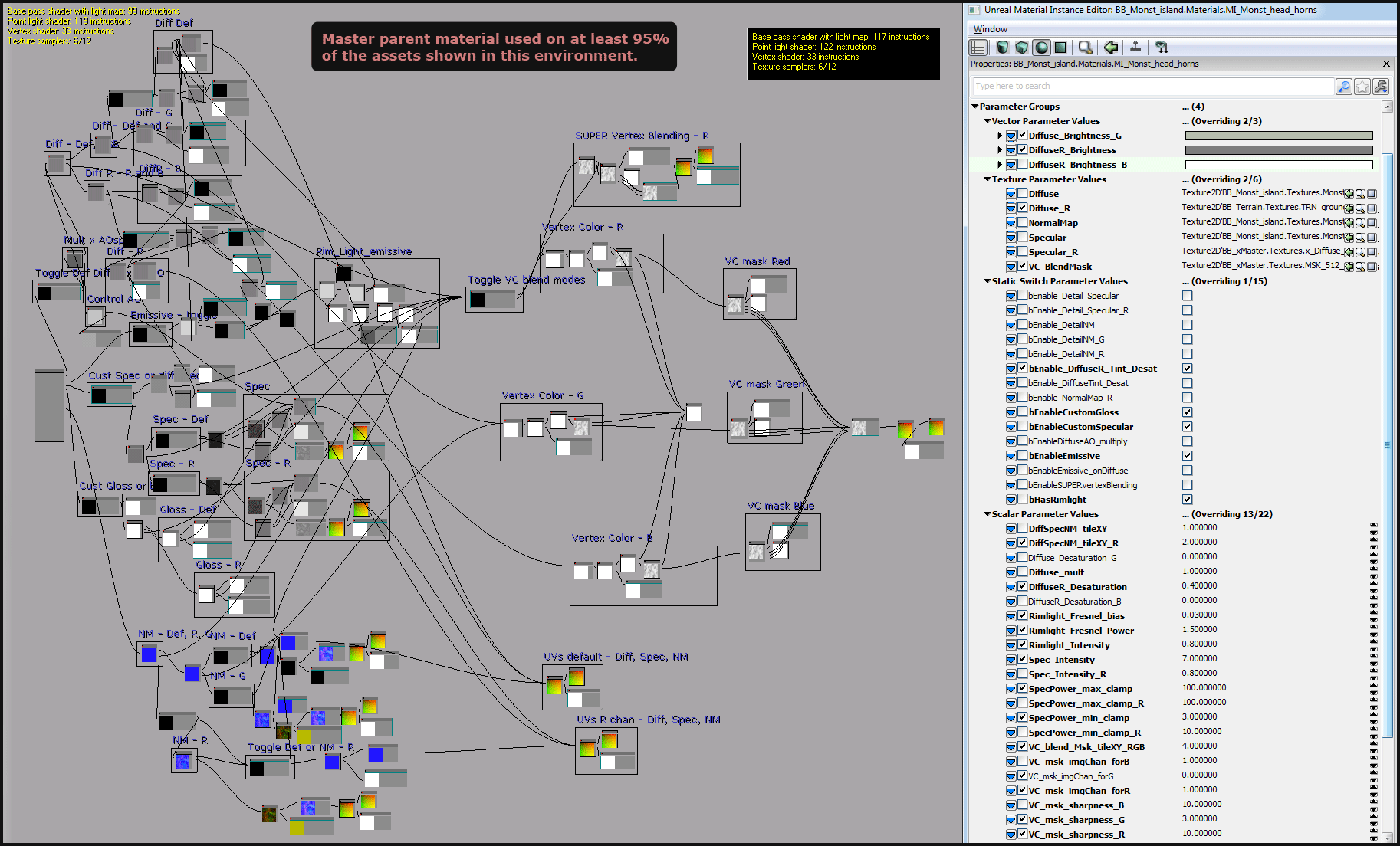Click the DiffuseR_Brightness_B white color bar
This screenshot has width=1400, height=846.
click(1279, 165)
